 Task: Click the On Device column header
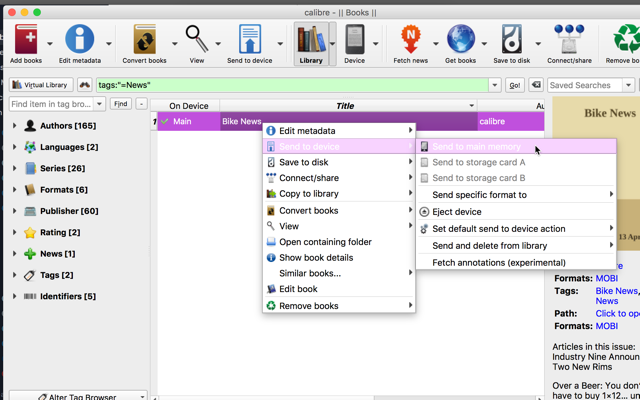click(189, 106)
